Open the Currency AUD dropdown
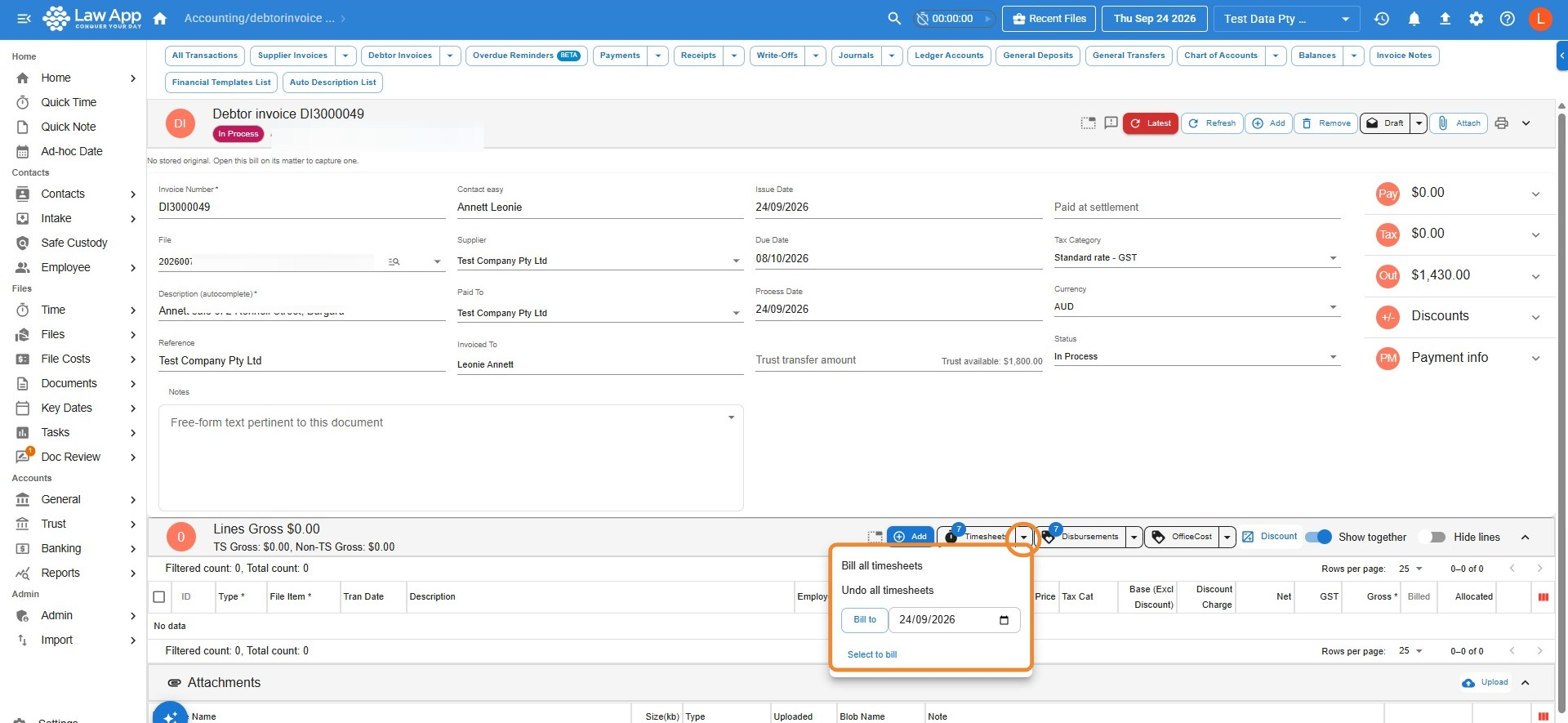The height and width of the screenshot is (723, 1568). click(1197, 307)
